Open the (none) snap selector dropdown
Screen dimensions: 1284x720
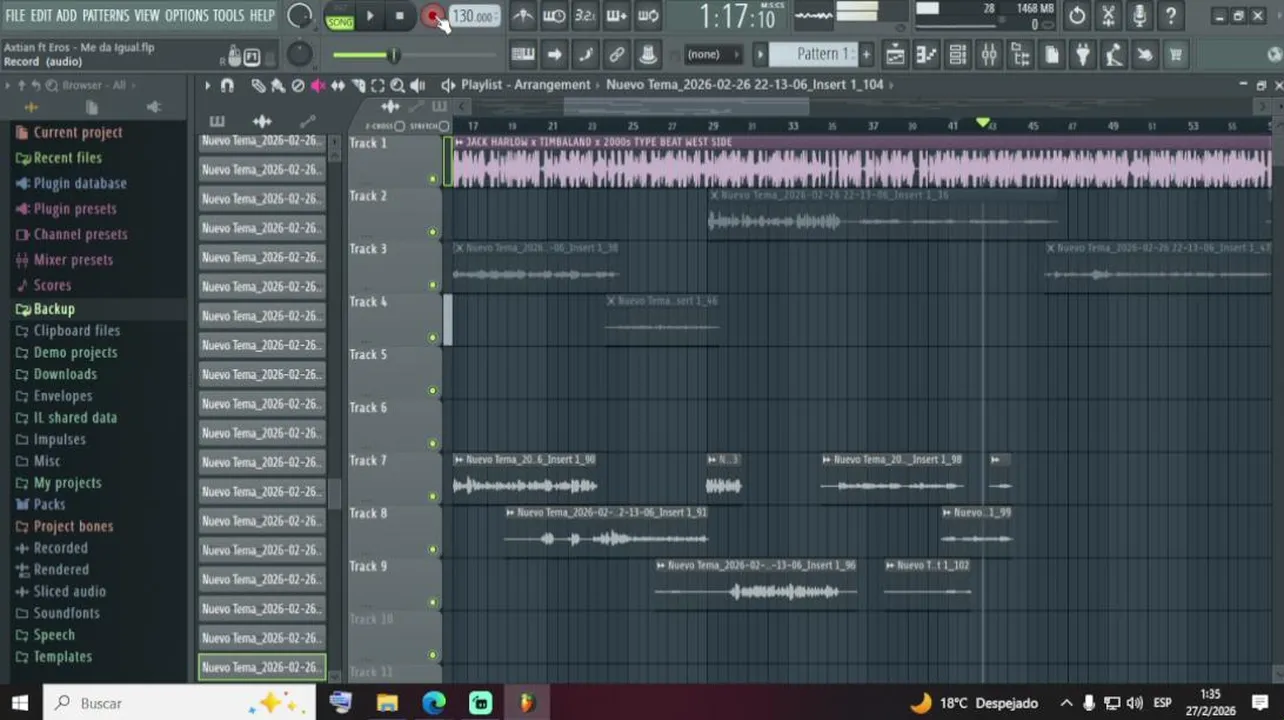[x=712, y=55]
